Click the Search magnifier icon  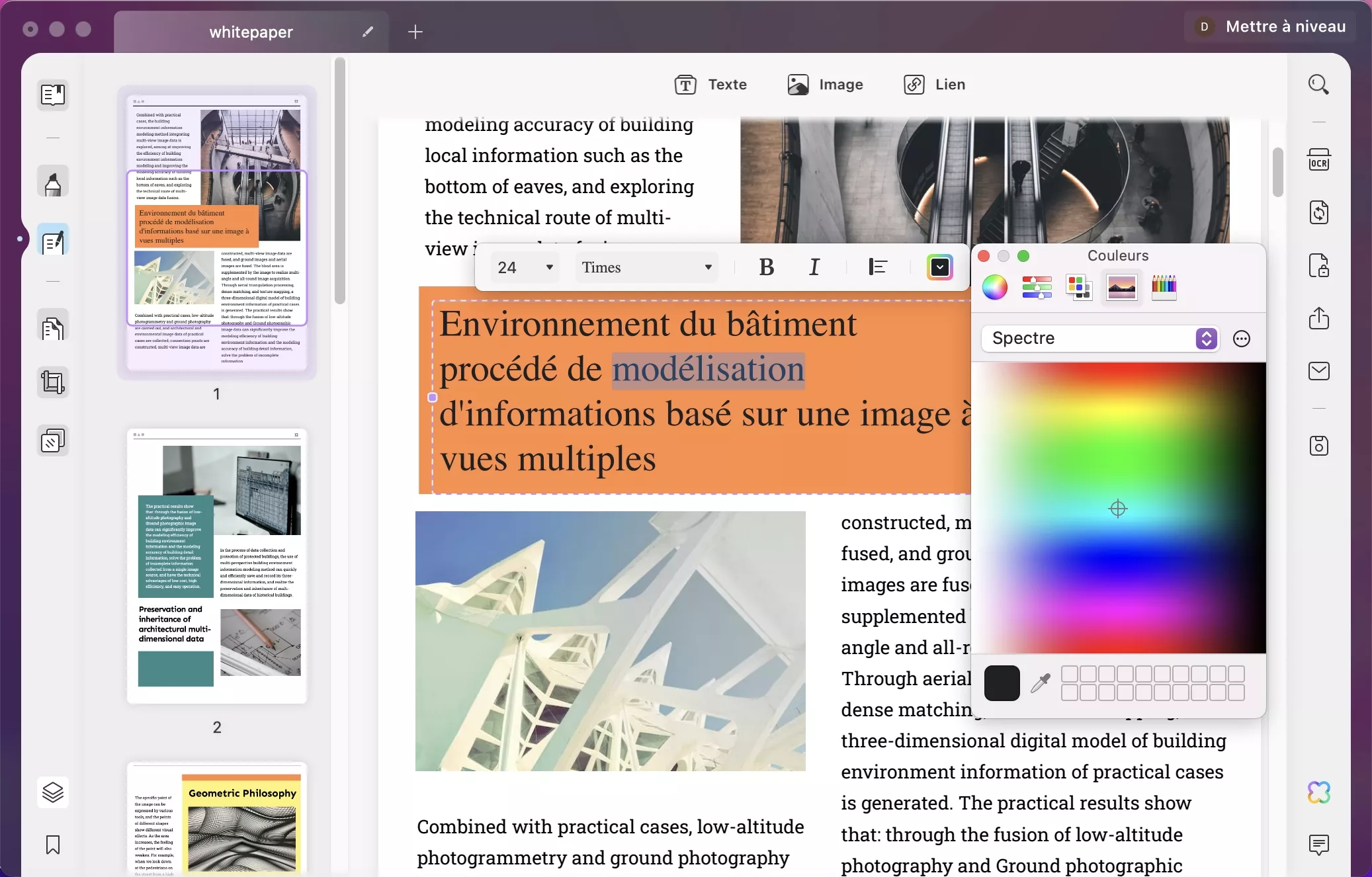click(1318, 85)
